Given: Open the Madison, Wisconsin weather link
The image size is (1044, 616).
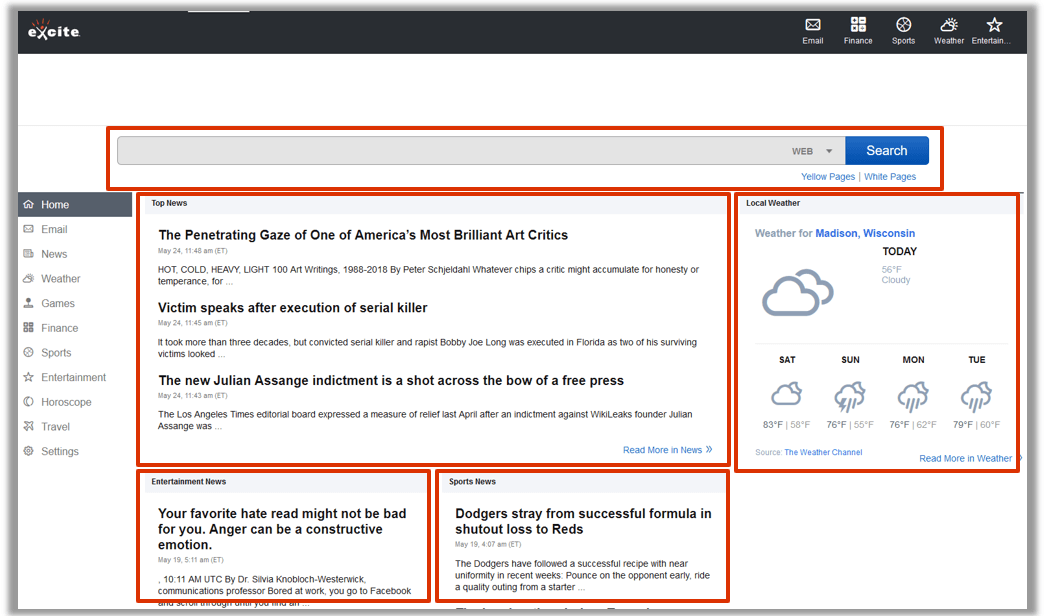Looking at the screenshot, I should pos(864,233).
